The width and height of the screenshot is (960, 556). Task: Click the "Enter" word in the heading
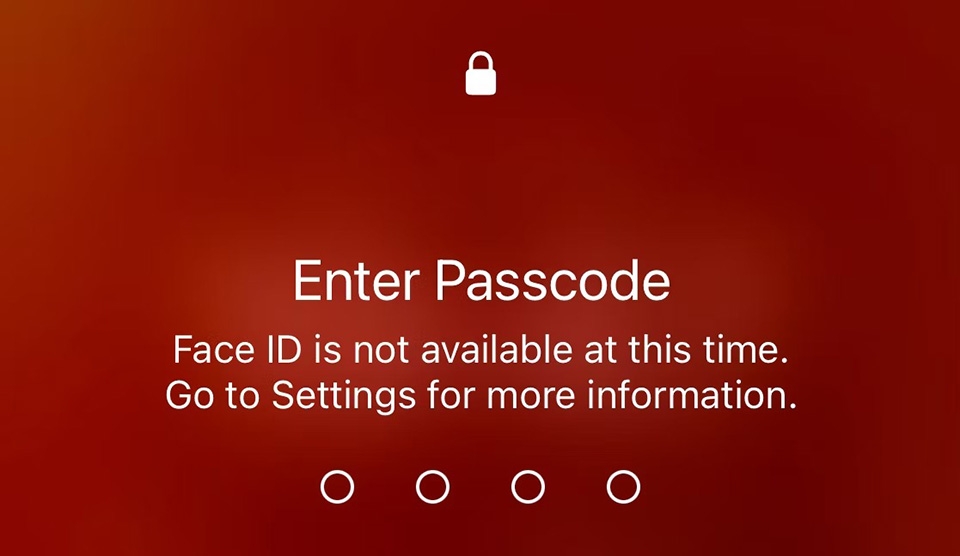point(356,281)
